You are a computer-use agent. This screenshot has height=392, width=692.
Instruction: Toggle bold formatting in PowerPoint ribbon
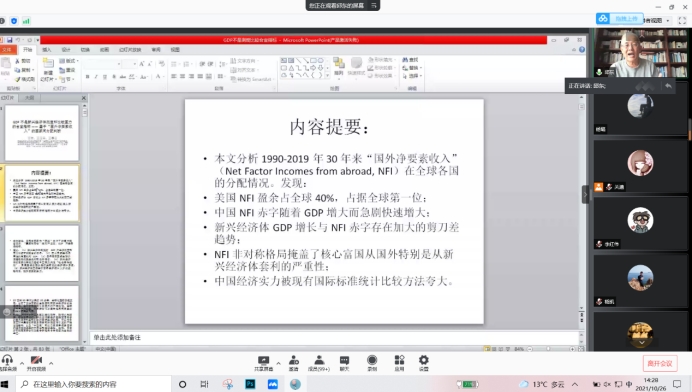pyautogui.click(x=87, y=77)
